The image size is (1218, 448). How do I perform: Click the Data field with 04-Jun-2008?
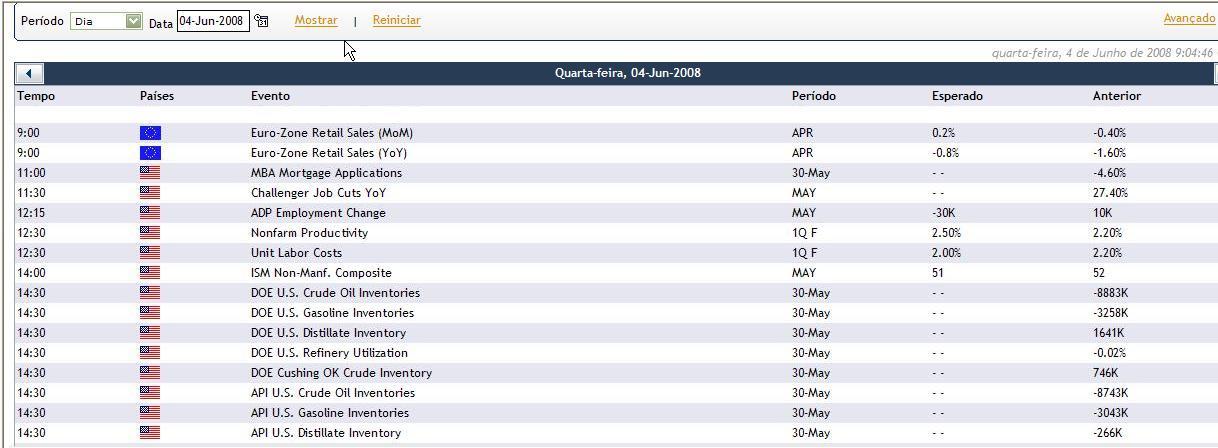(213, 21)
